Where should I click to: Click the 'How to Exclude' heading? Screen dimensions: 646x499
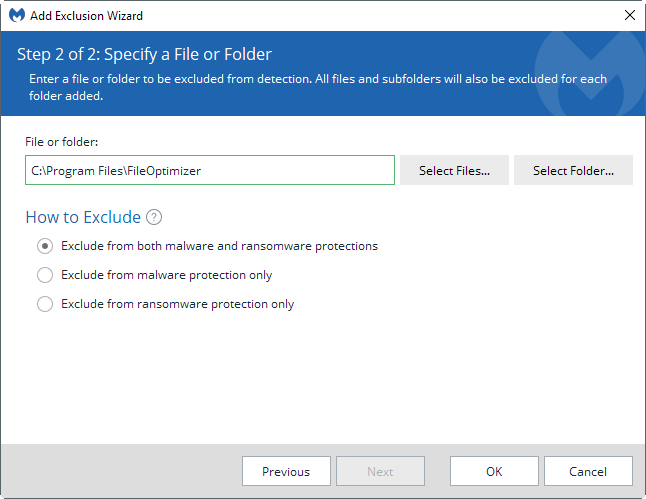pyautogui.click(x=83, y=217)
